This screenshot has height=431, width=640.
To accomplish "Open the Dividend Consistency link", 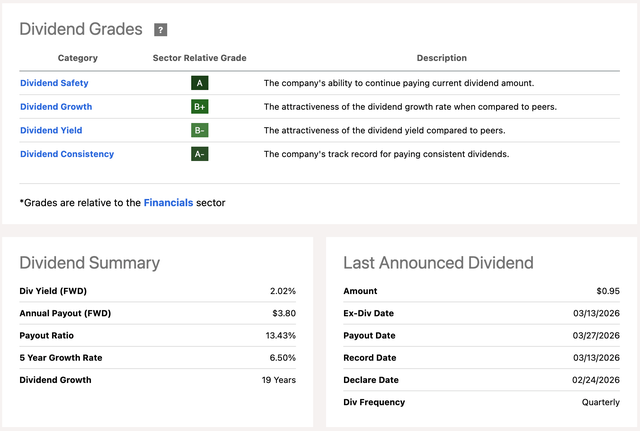I will pos(67,154).
